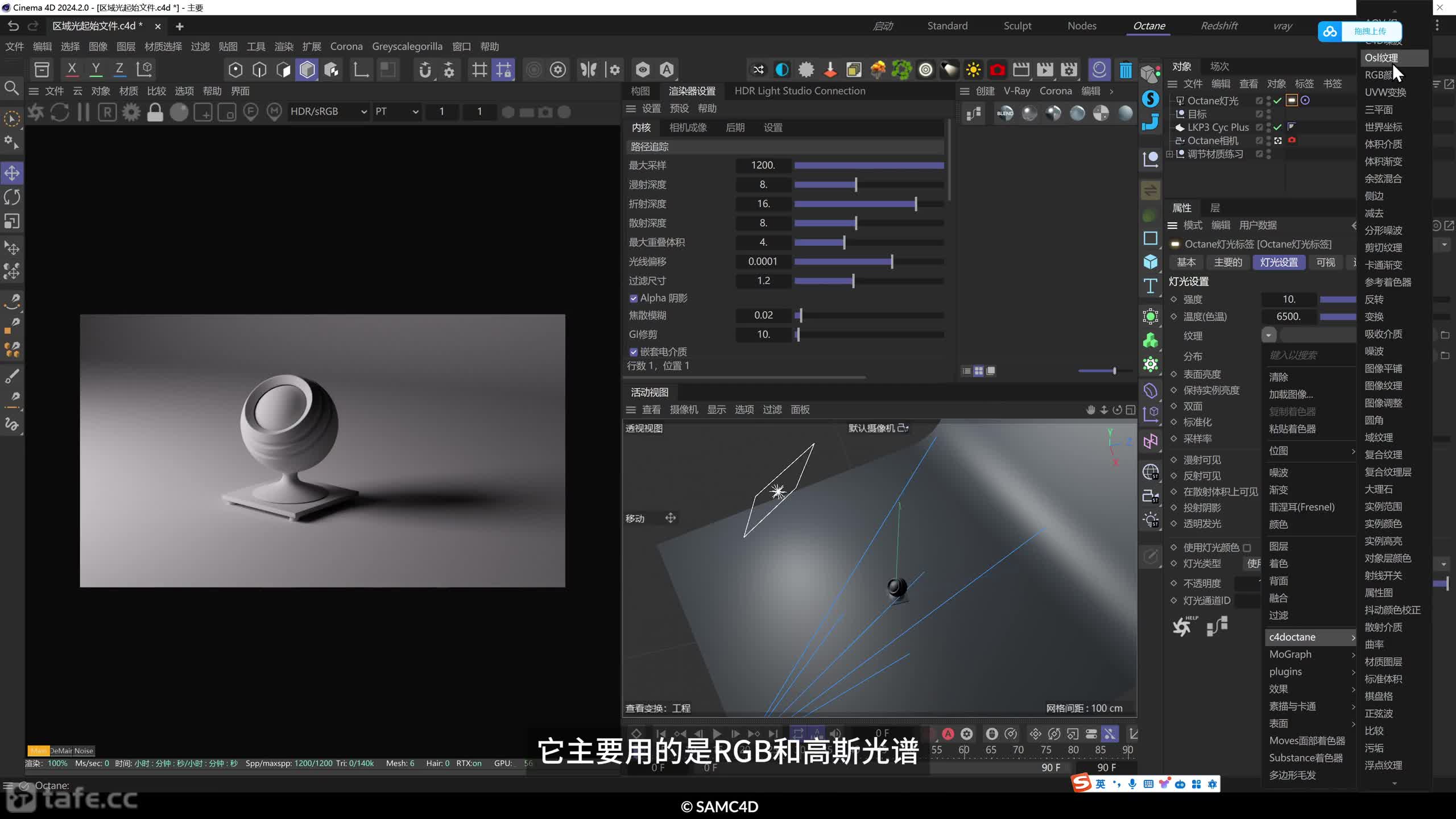Image resolution: width=1456 pixels, height=819 pixels.
Task: Toggle Y axis lock icon
Action: point(96,69)
